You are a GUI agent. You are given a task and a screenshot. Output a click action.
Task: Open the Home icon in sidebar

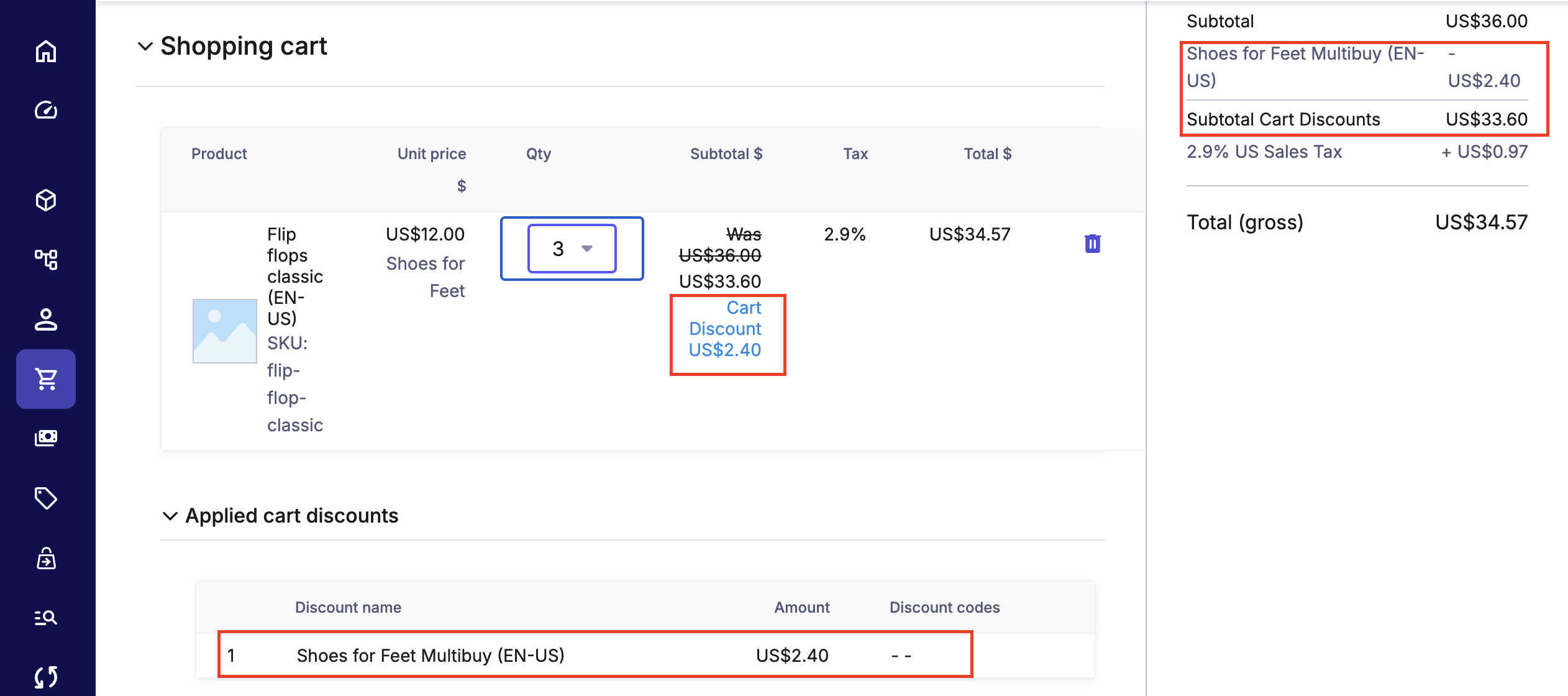click(46, 51)
